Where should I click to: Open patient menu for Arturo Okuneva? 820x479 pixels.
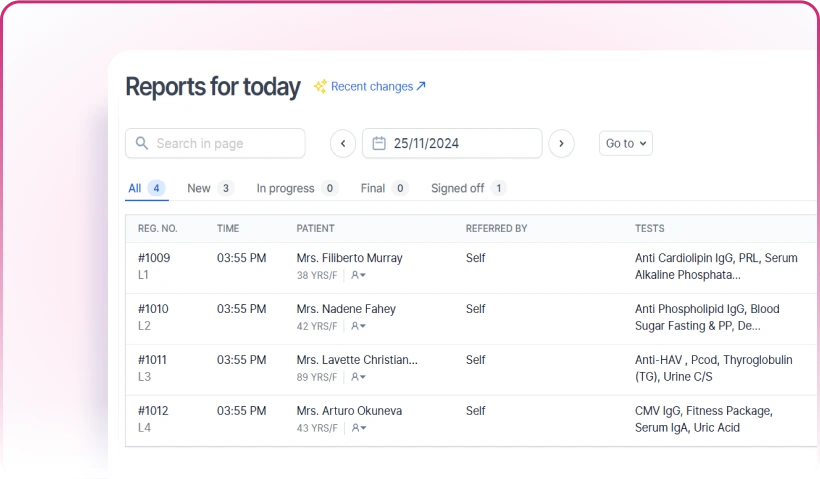click(358, 428)
